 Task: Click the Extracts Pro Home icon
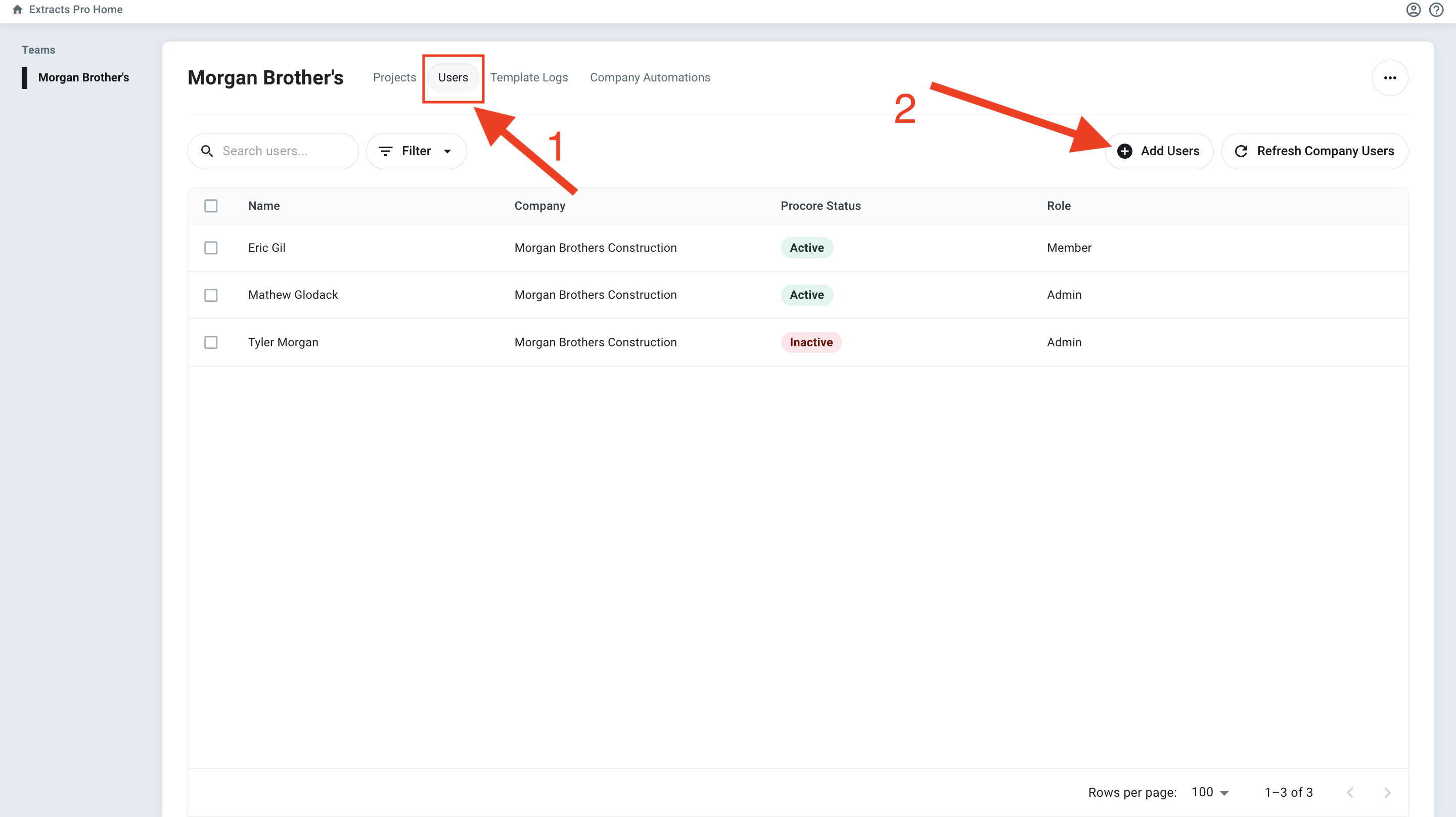(18, 9)
